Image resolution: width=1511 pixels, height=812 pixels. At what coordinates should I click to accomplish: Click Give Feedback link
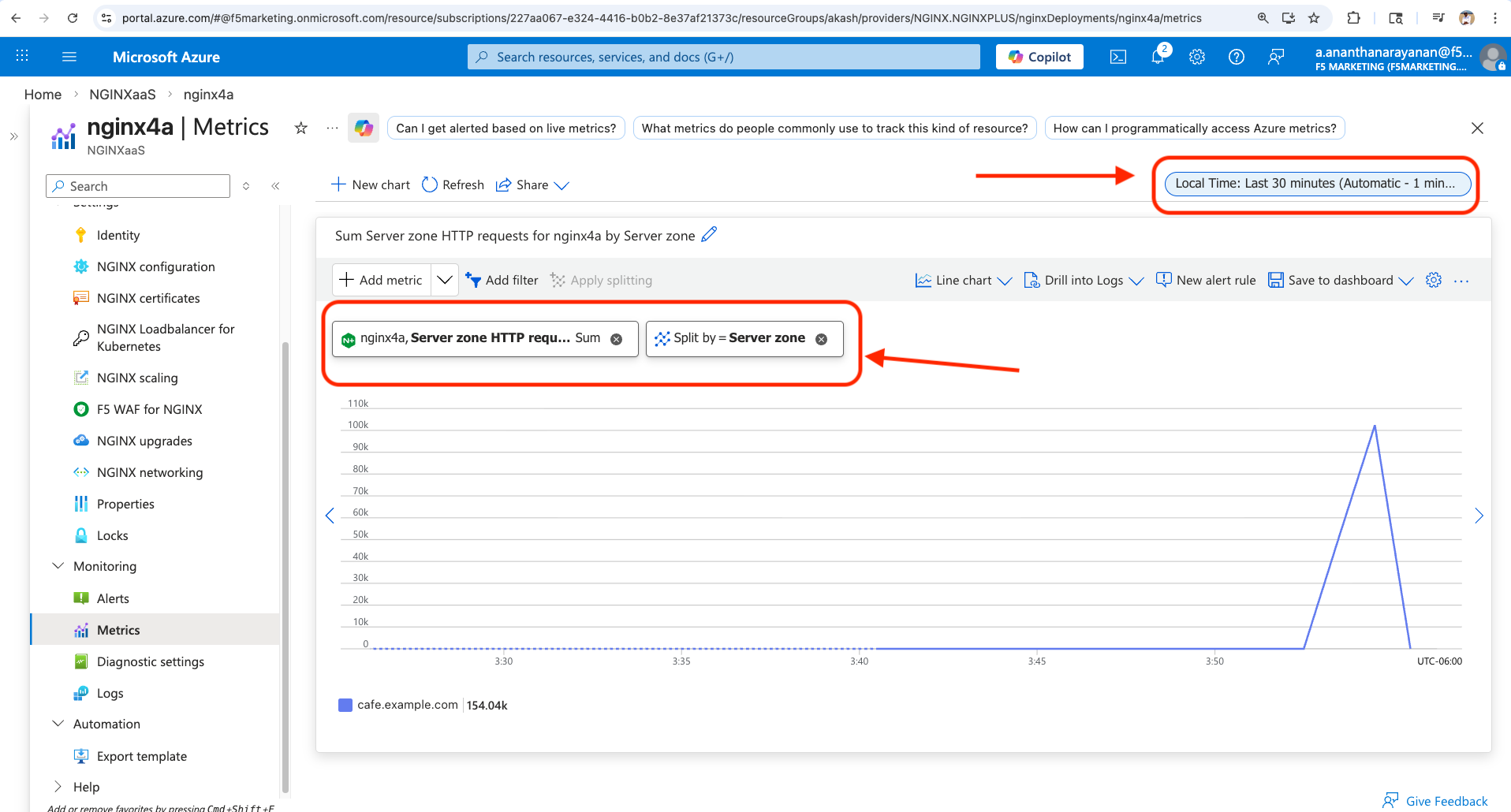point(1435,801)
